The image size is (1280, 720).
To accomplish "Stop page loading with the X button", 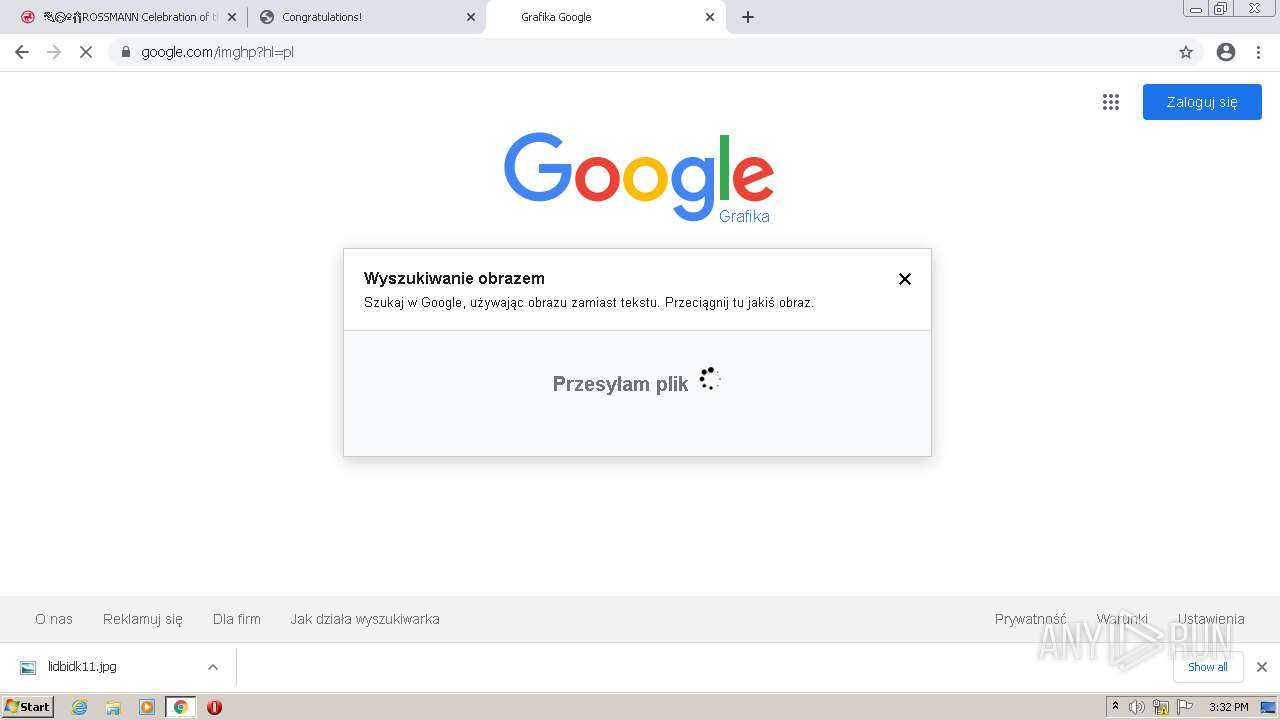I will (x=86, y=52).
